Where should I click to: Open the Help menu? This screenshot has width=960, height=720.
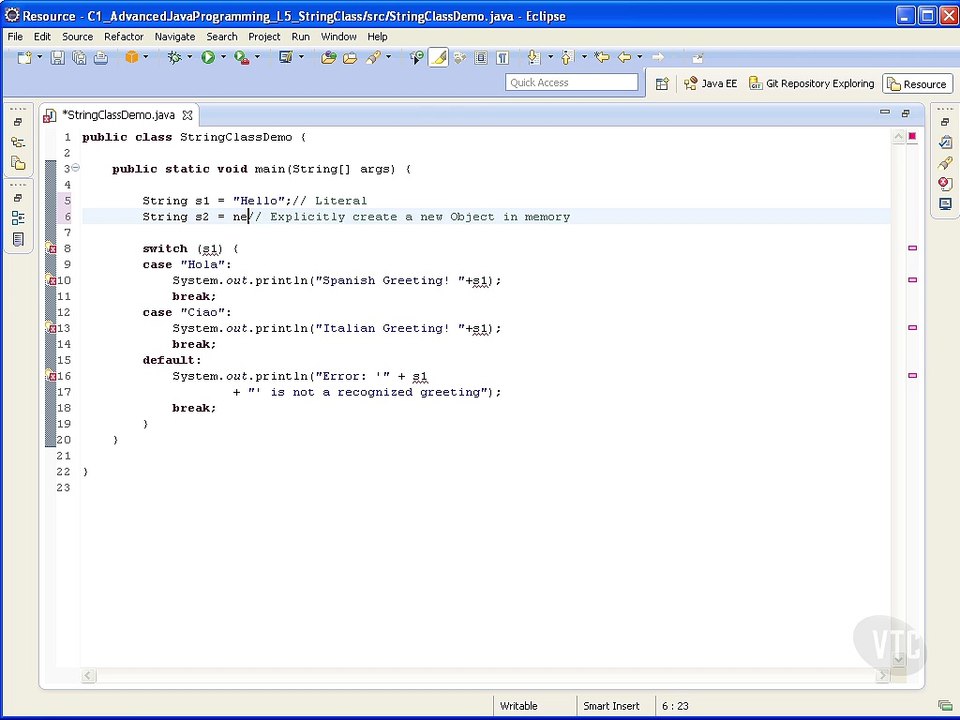tap(377, 37)
